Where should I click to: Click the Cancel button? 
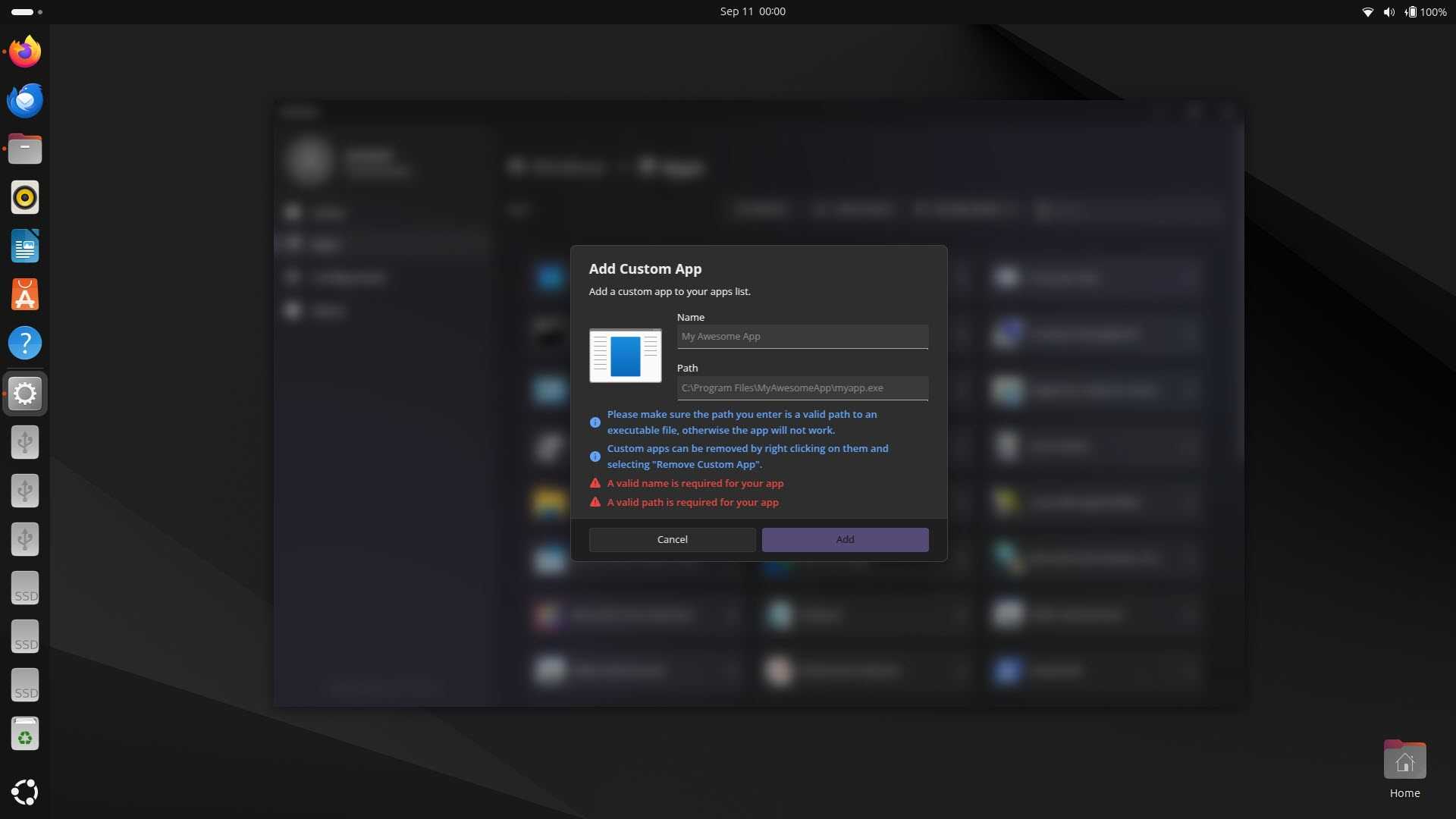[x=672, y=540]
